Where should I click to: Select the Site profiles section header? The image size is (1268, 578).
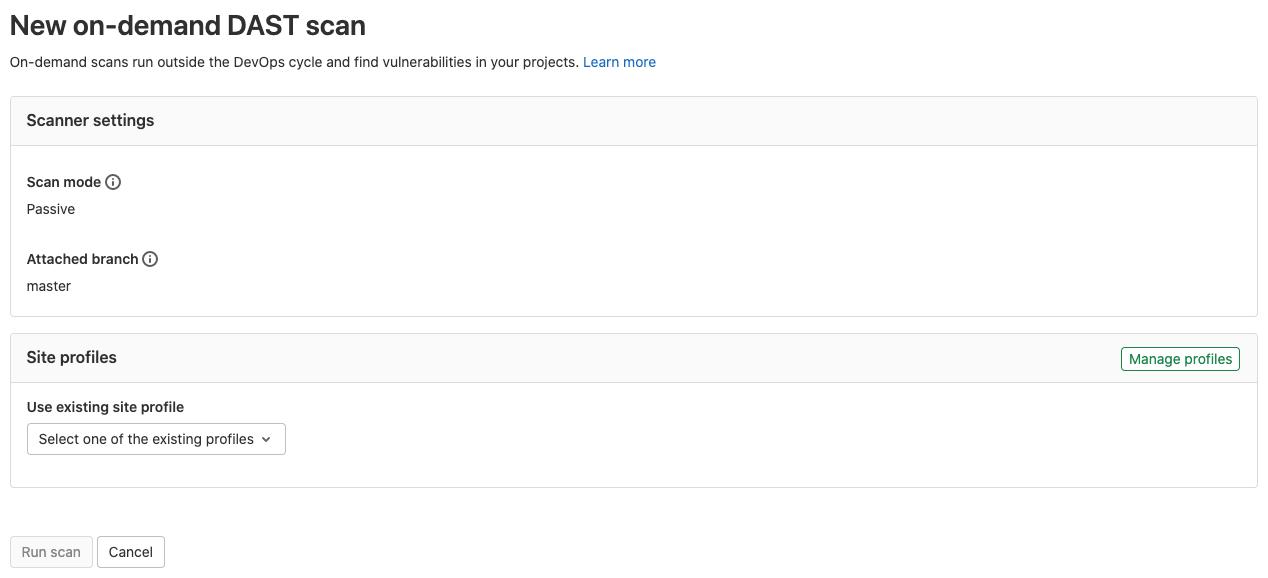[x=72, y=357]
